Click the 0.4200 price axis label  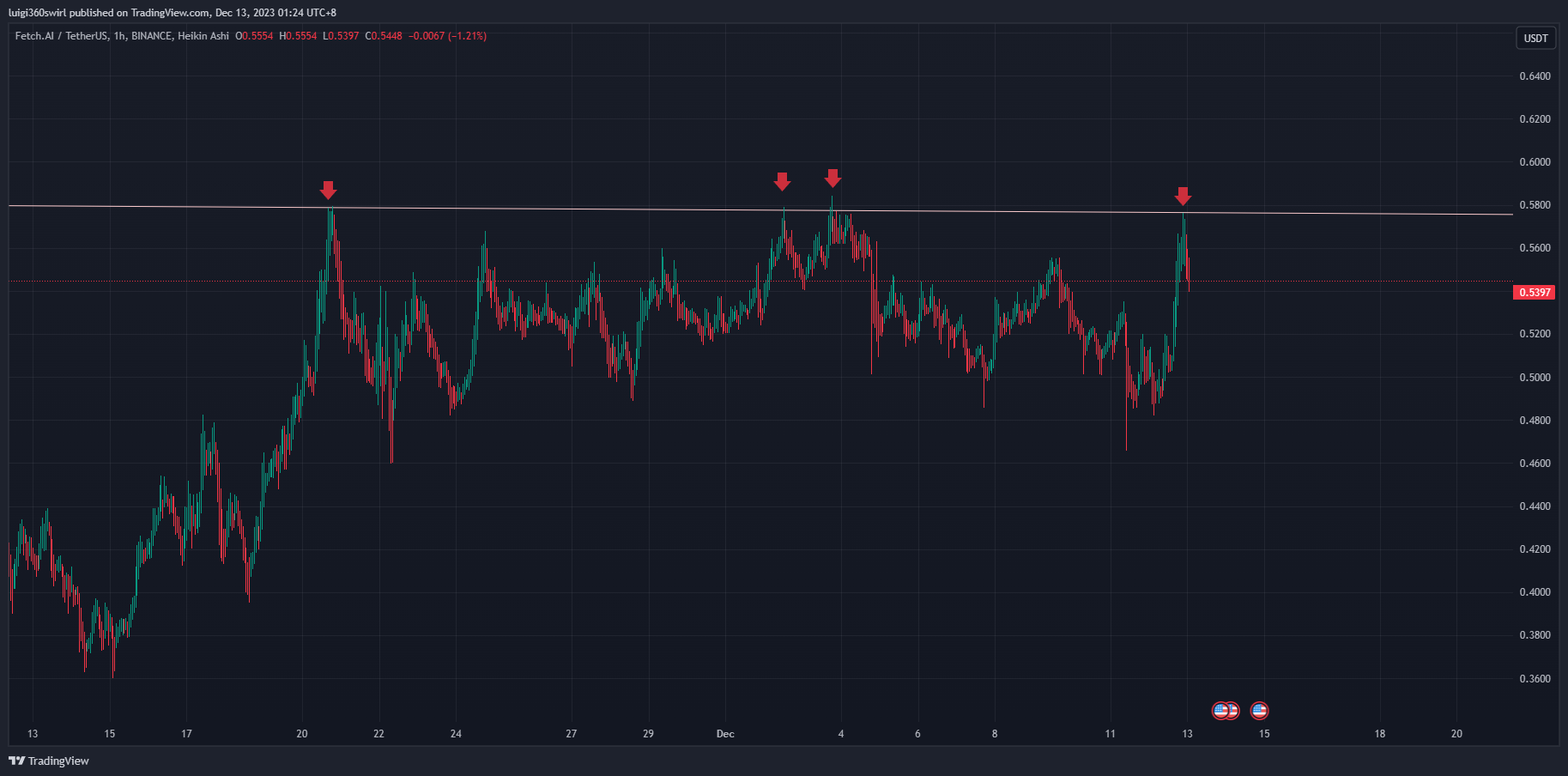point(1535,549)
